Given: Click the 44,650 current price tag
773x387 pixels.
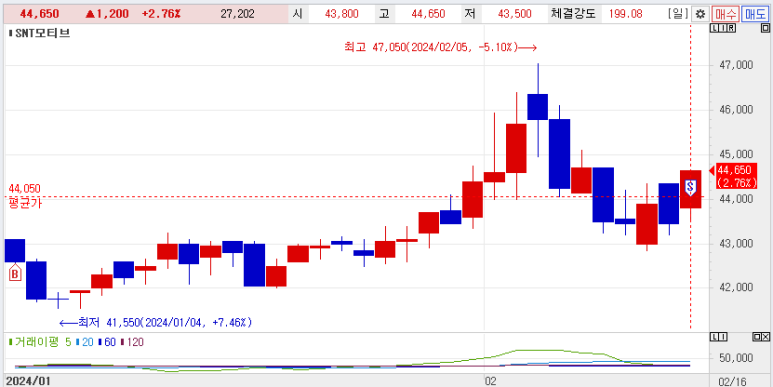Looking at the screenshot, I should point(734,176).
